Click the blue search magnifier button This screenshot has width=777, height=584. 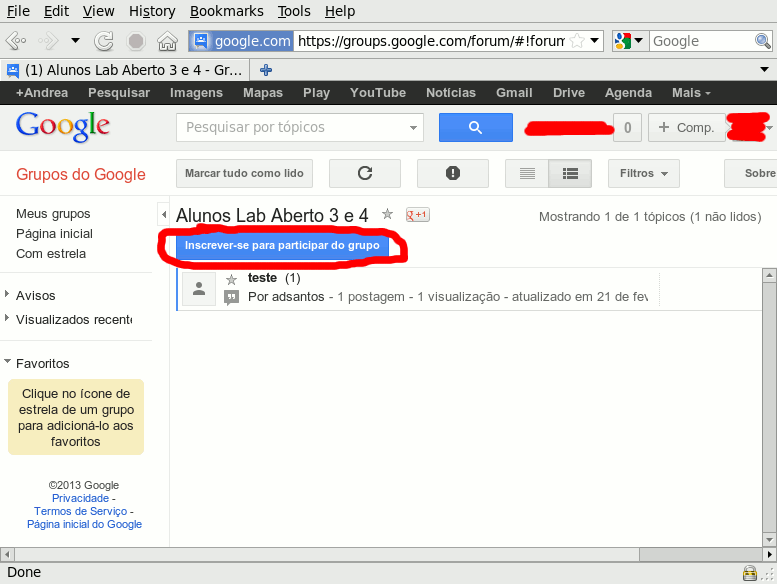pos(476,127)
